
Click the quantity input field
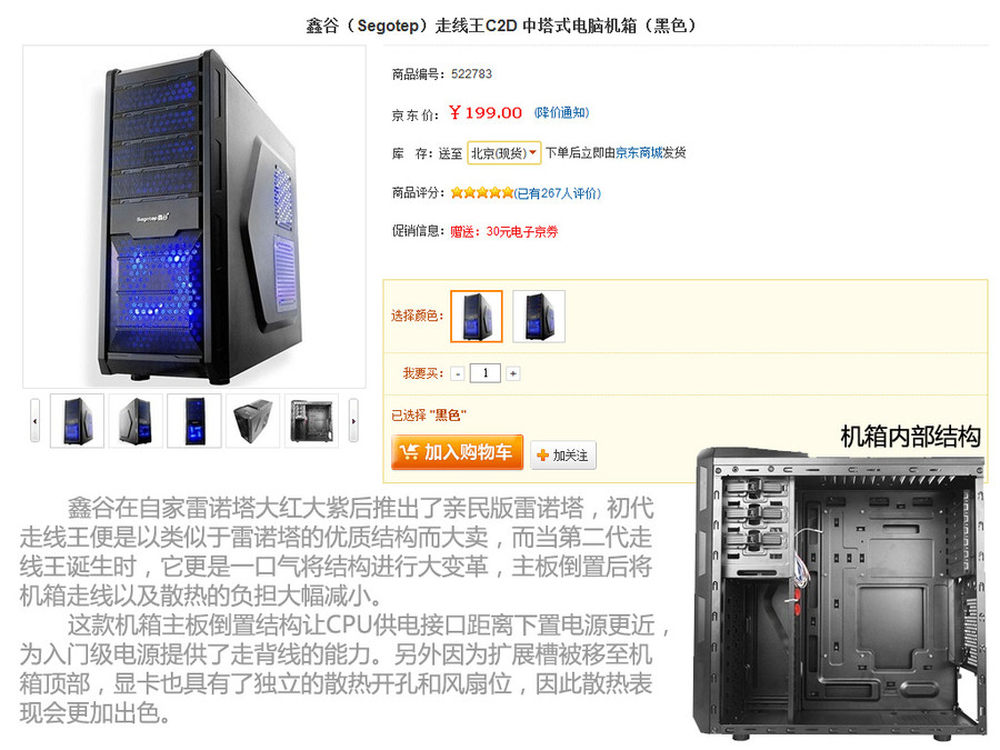point(485,373)
